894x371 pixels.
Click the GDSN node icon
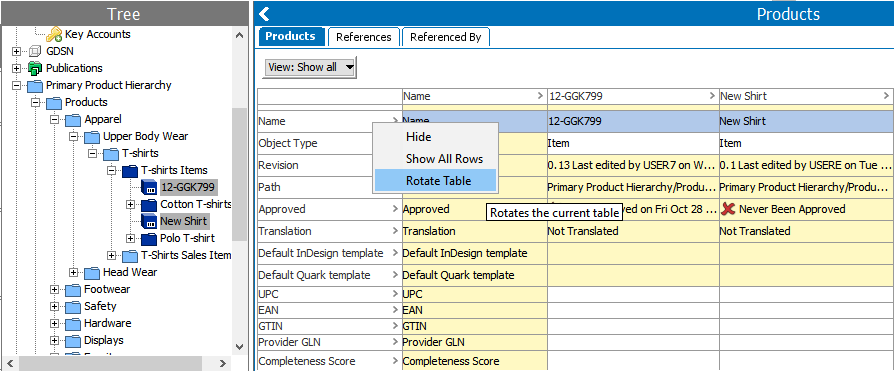pyautogui.click(x=35, y=51)
